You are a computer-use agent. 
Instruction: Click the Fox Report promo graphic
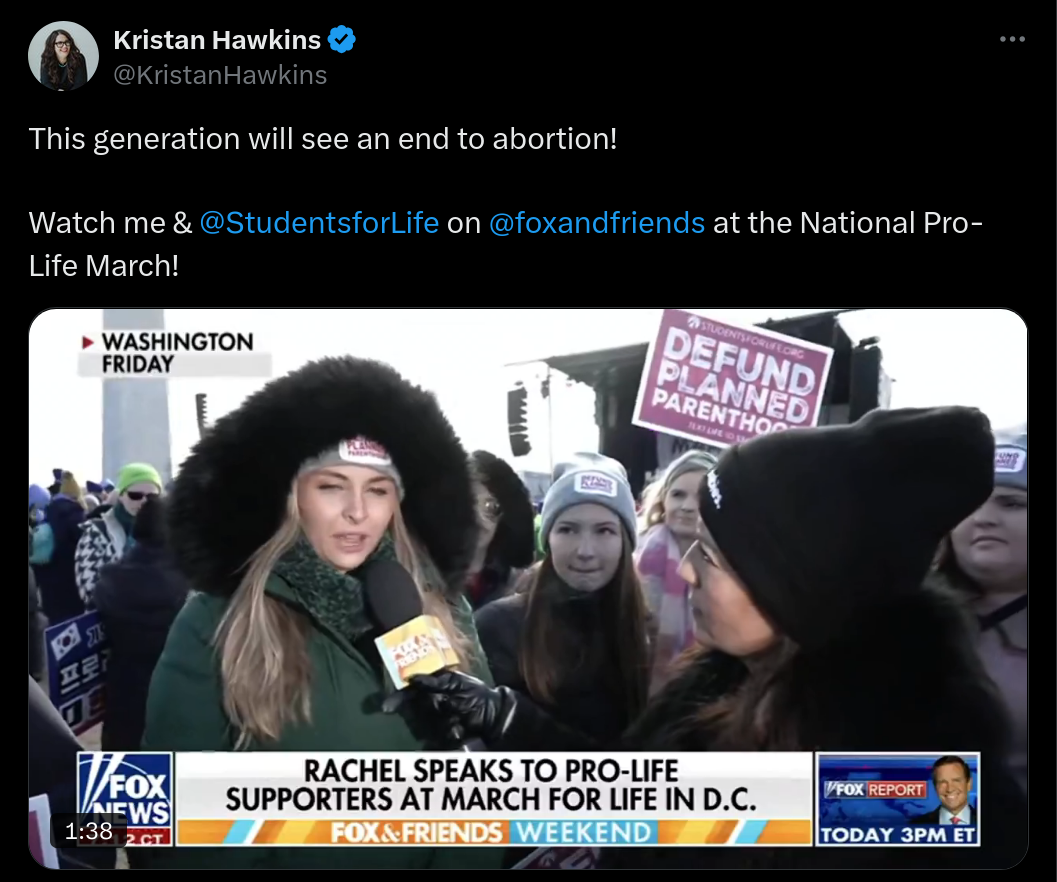(897, 799)
